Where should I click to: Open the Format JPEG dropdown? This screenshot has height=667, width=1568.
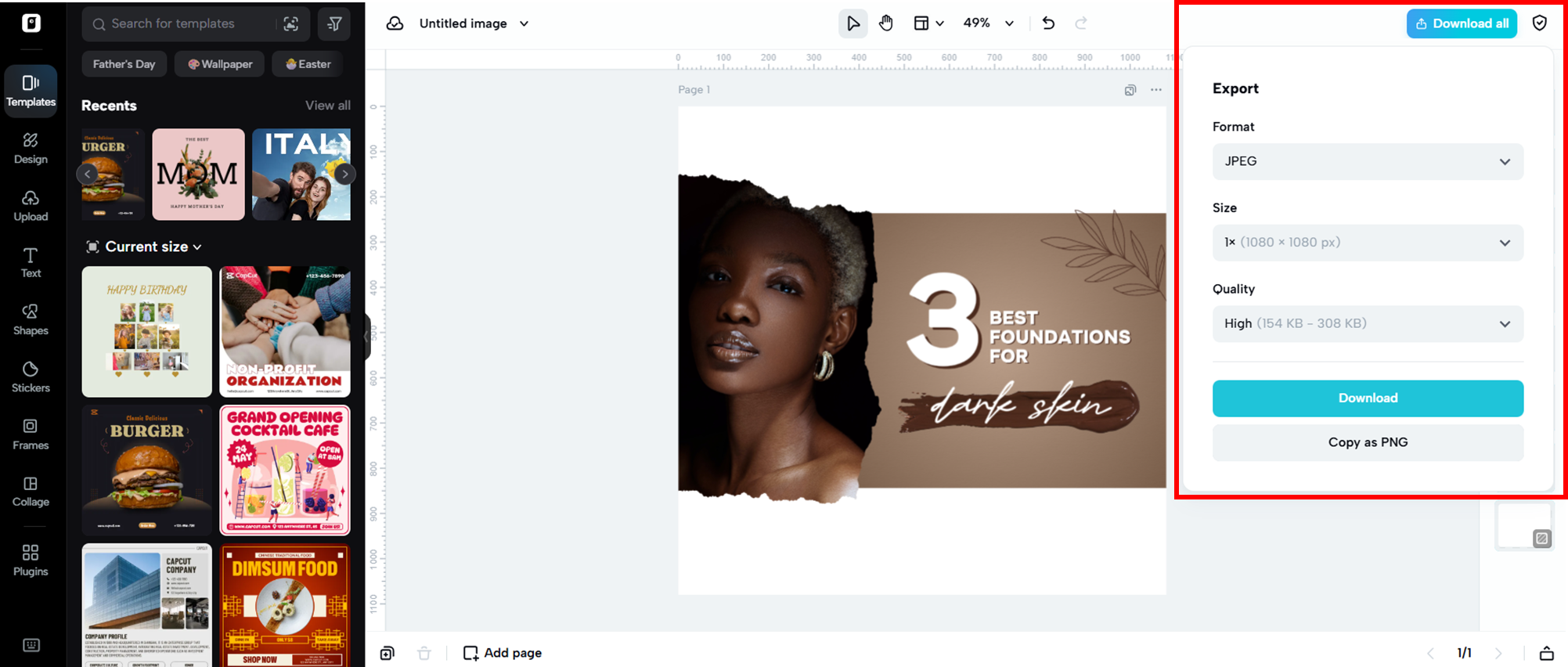(x=1368, y=161)
